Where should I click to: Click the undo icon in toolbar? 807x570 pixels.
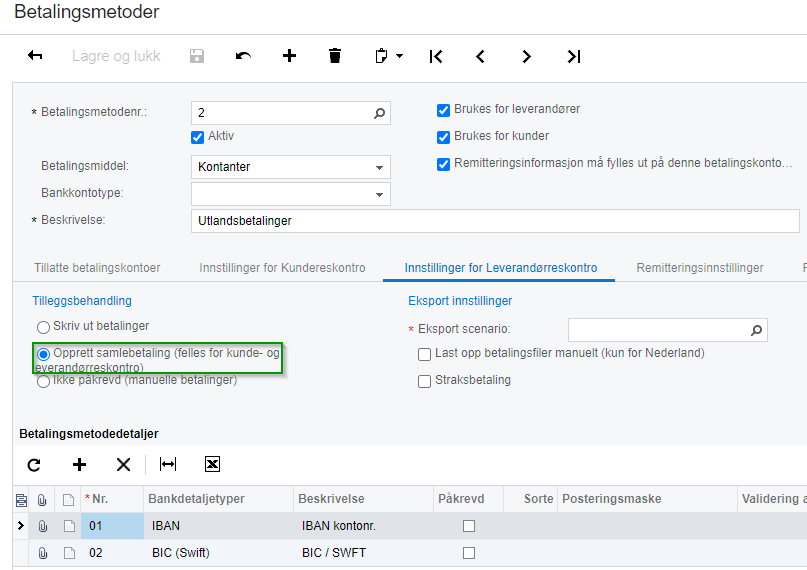tap(243, 56)
